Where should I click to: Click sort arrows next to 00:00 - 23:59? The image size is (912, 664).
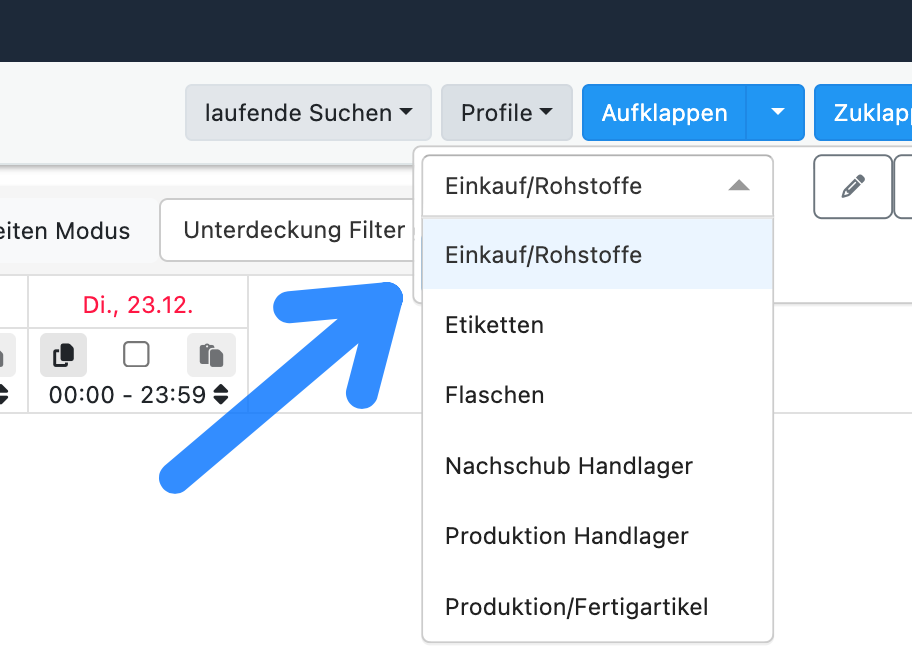click(x=221, y=395)
